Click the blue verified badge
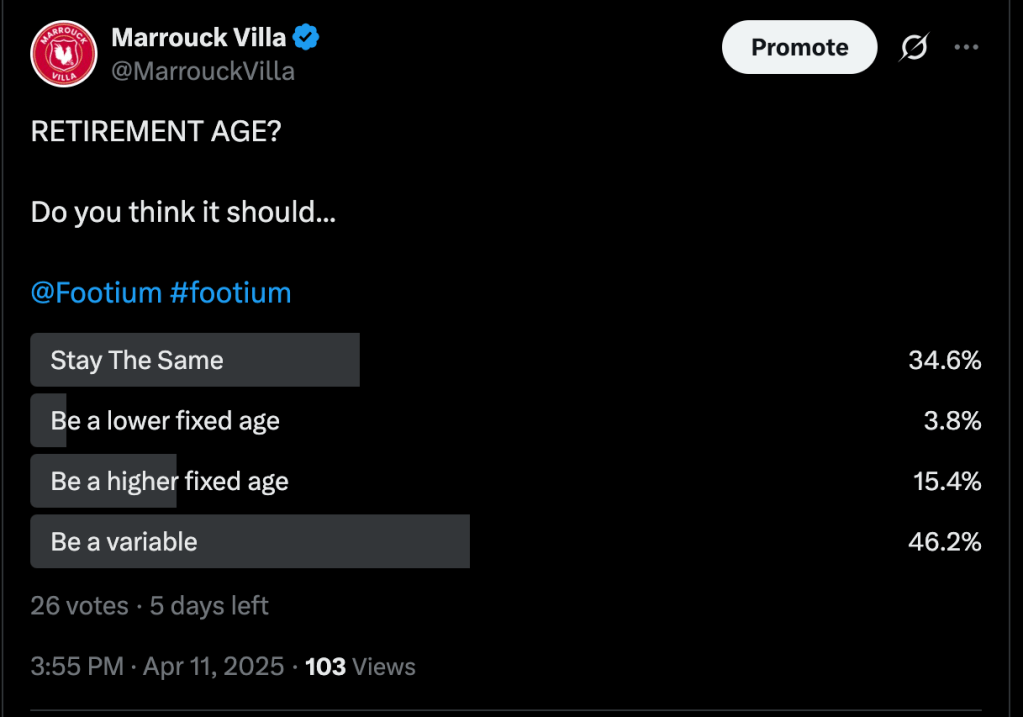Viewport: 1023px width, 717px height. coord(306,38)
